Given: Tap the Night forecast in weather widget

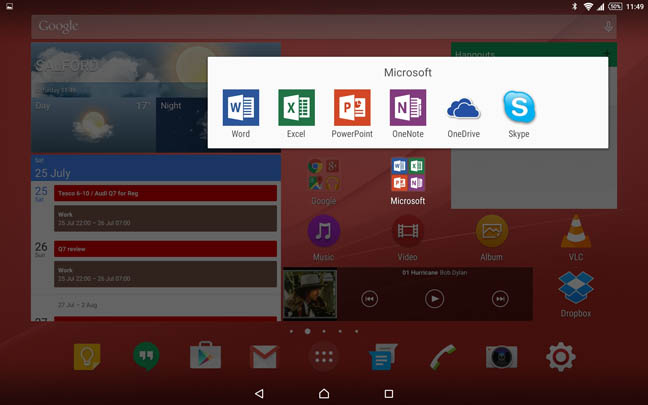Looking at the screenshot, I should (182, 125).
